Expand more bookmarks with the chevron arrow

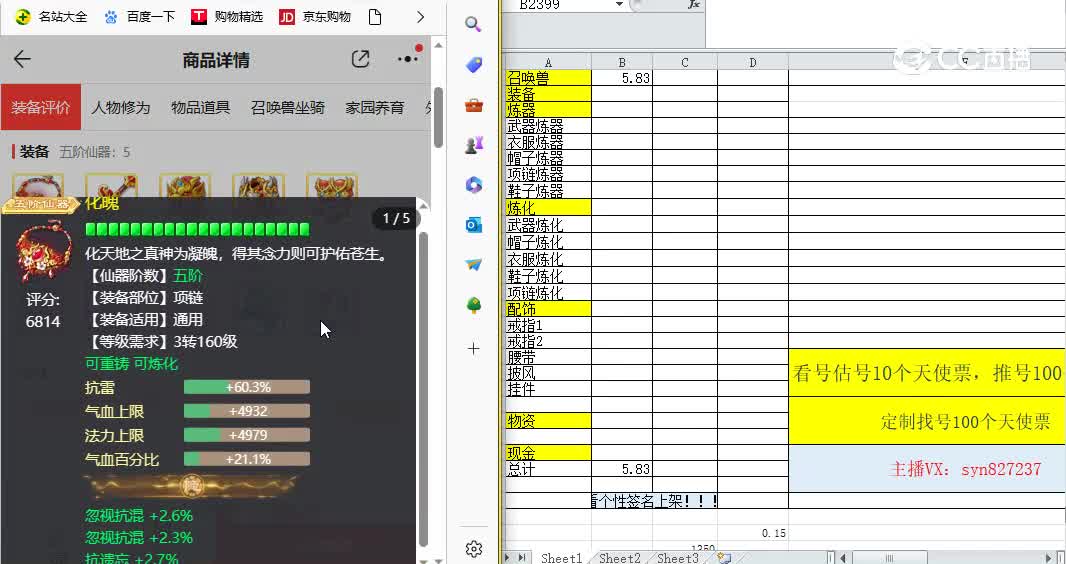(420, 17)
